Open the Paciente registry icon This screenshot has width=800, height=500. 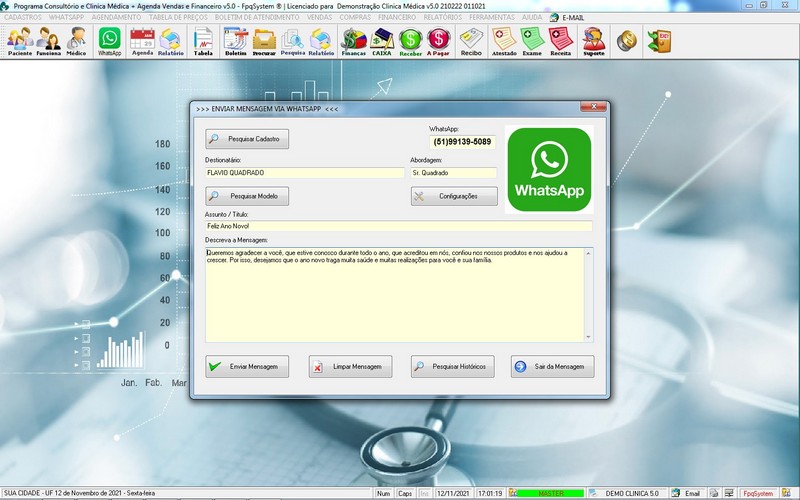[x=20, y=41]
